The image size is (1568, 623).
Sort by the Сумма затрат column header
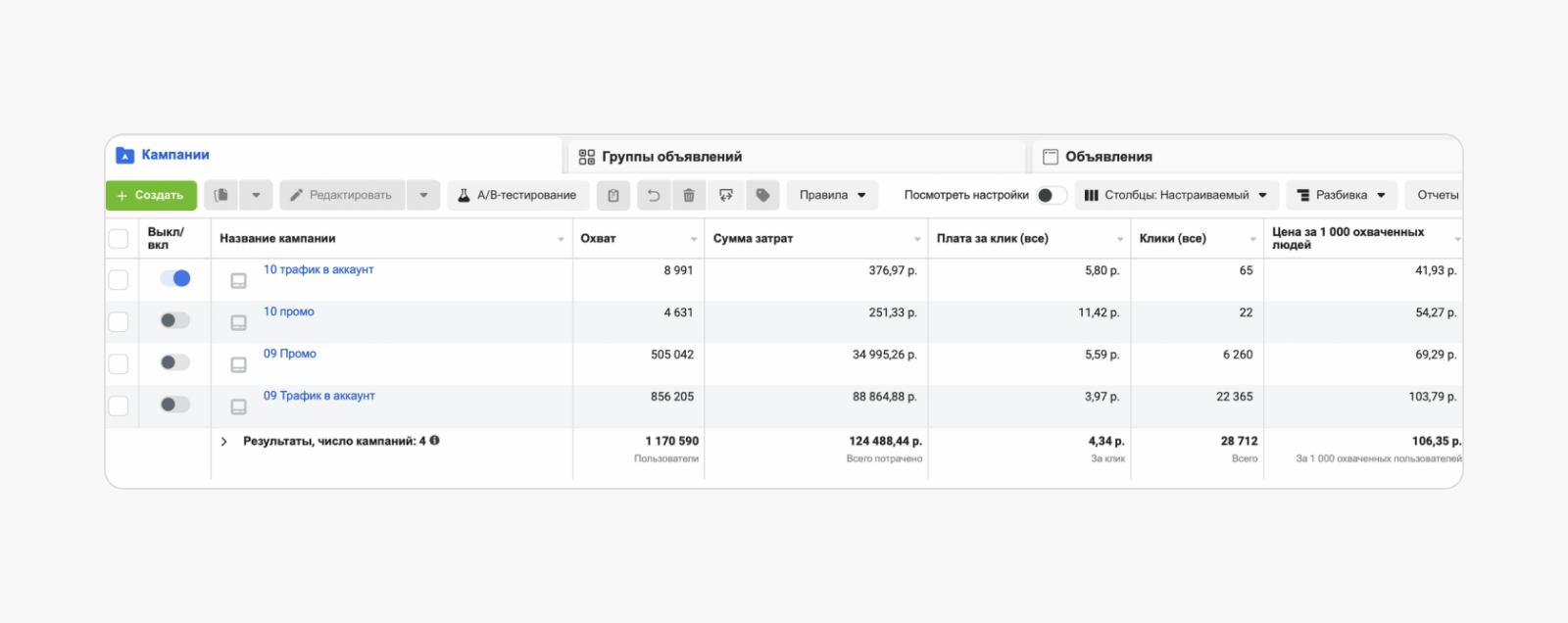pyautogui.click(x=754, y=238)
